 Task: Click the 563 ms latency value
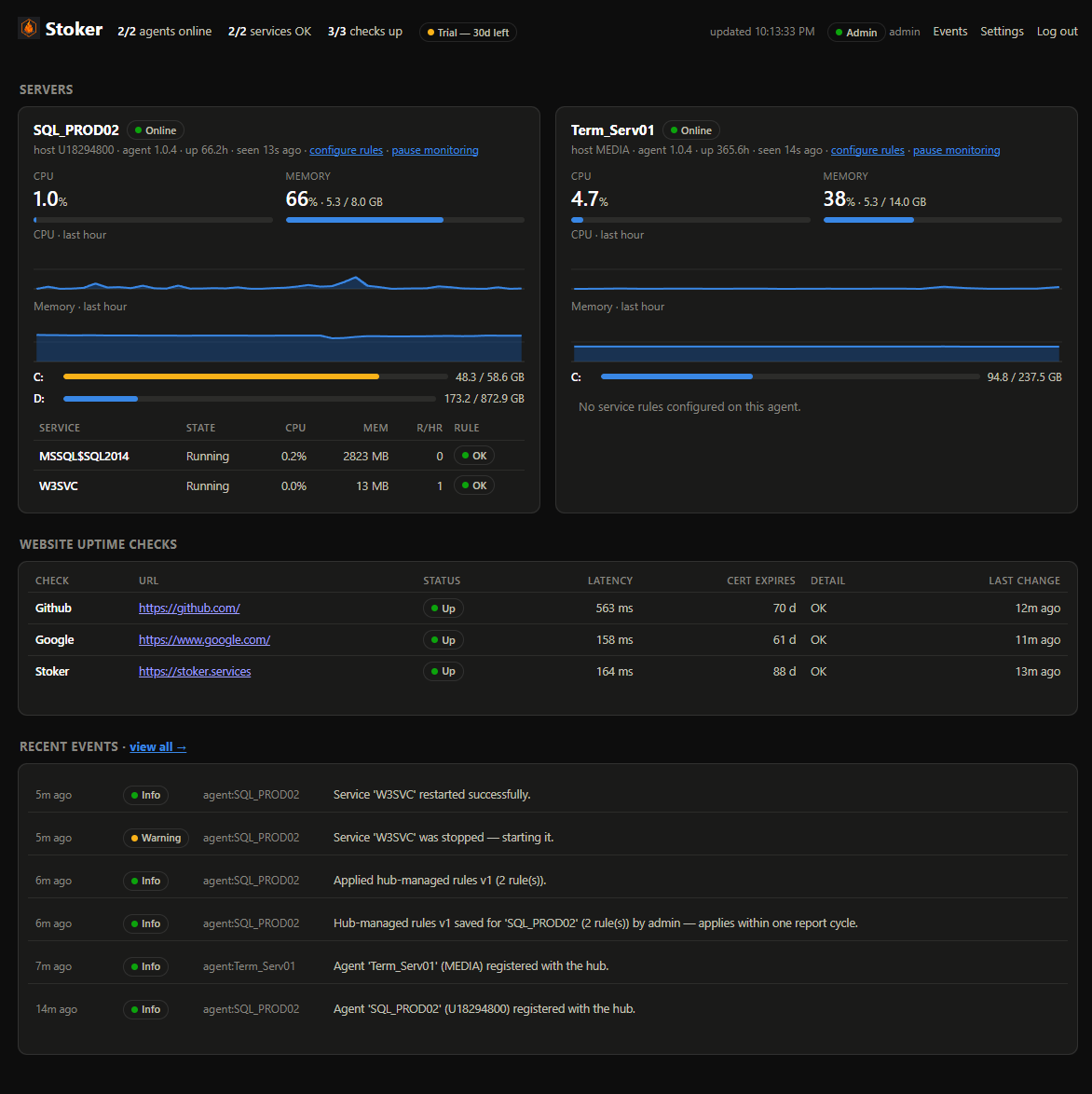[614, 609]
